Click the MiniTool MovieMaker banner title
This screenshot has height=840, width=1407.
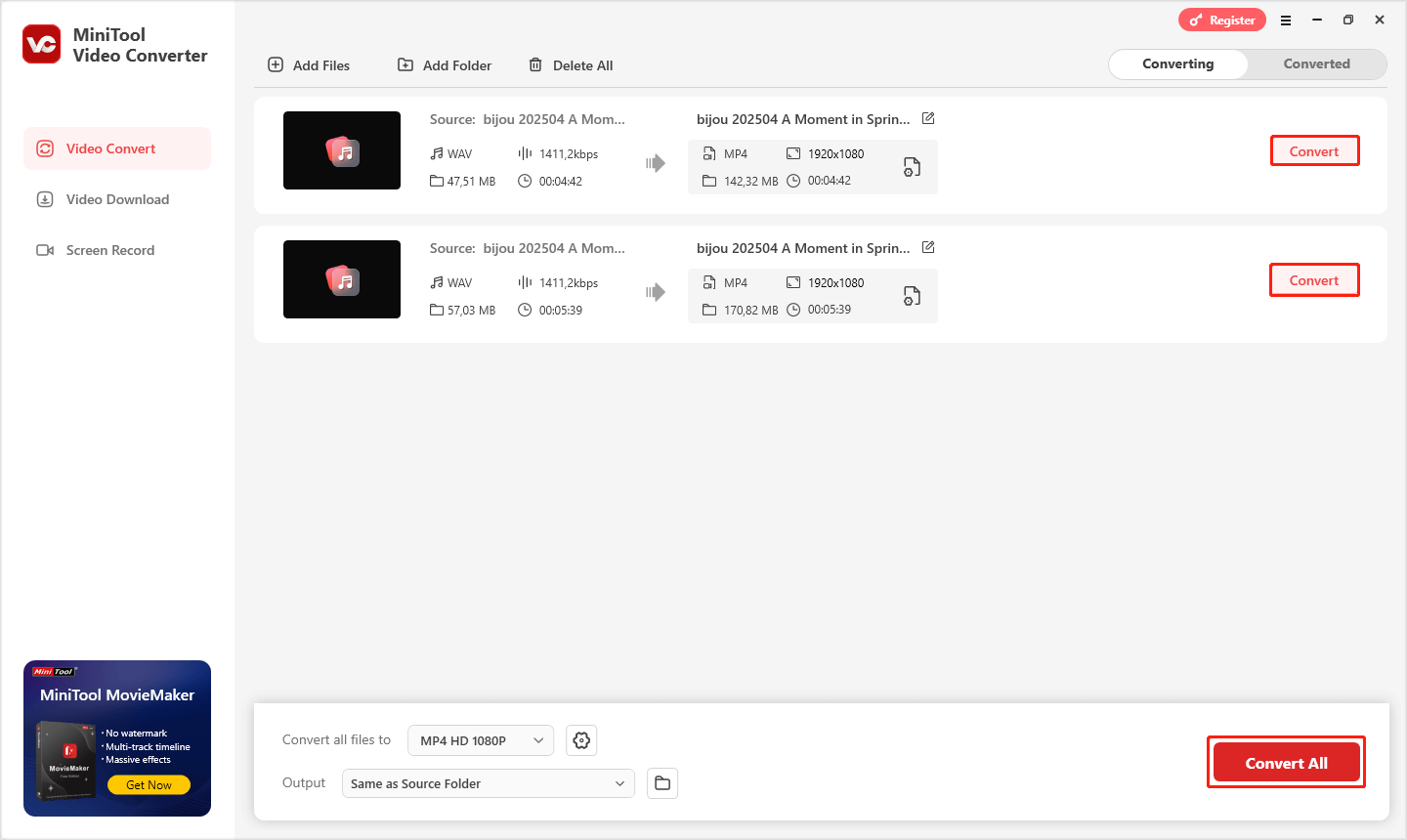click(x=117, y=694)
